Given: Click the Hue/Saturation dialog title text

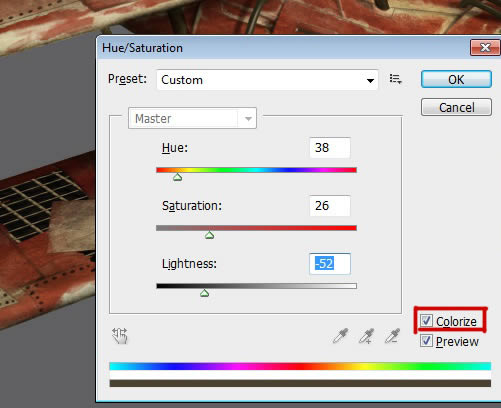Looking at the screenshot, I should pos(142,48).
